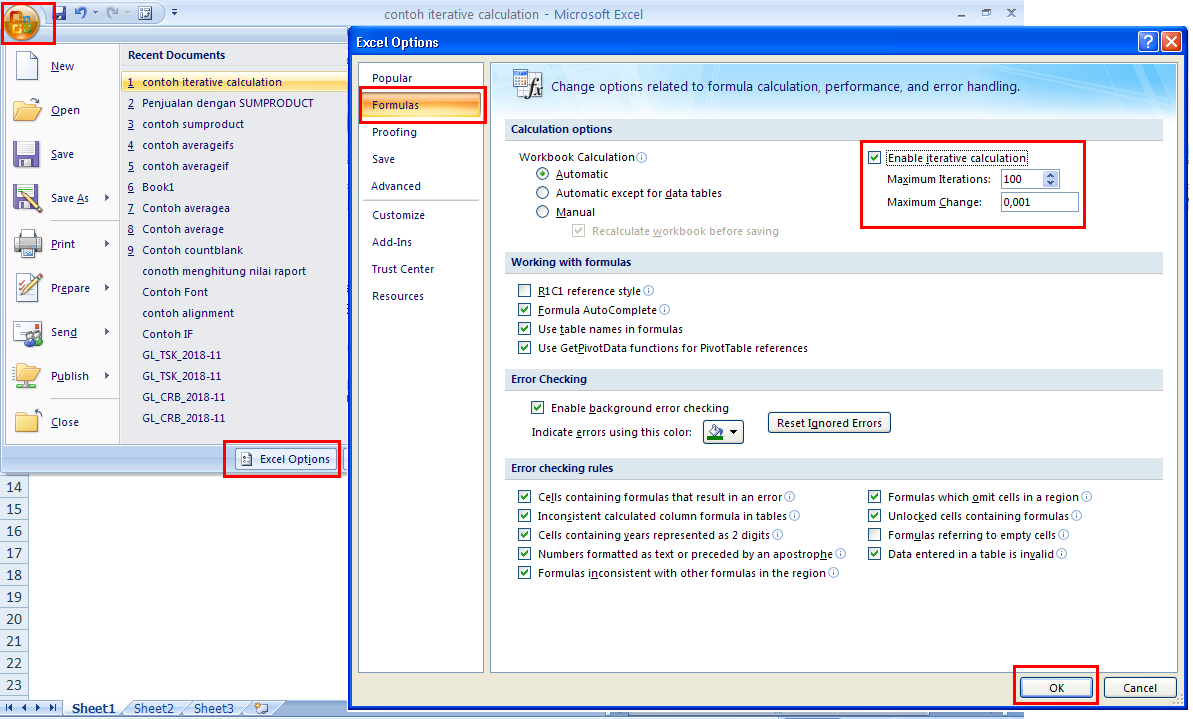The width and height of the screenshot is (1193, 719).
Task: Select Manual workbook calculation radio button
Action: click(x=542, y=212)
